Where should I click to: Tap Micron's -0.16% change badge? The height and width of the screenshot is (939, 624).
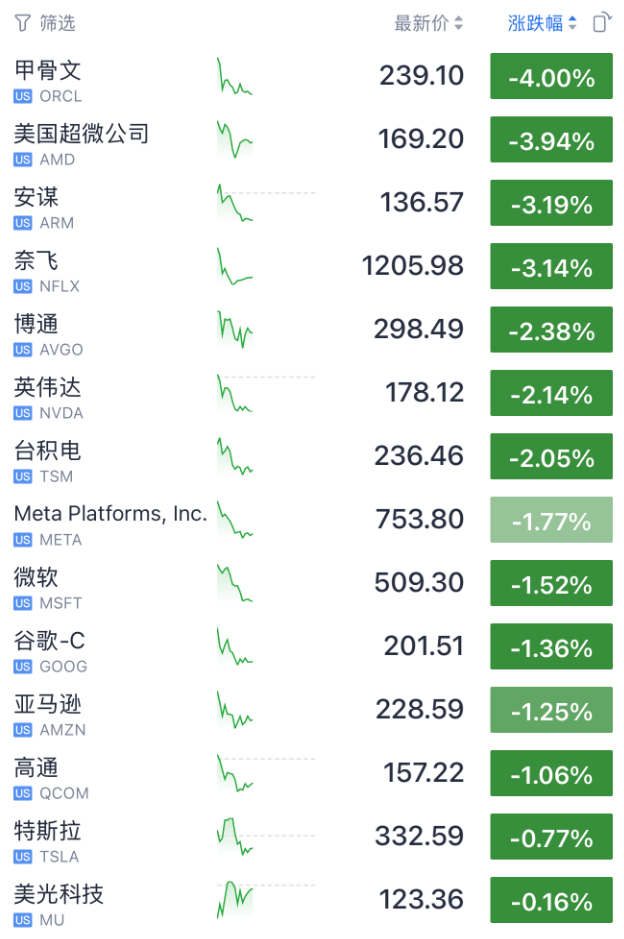coord(551,900)
